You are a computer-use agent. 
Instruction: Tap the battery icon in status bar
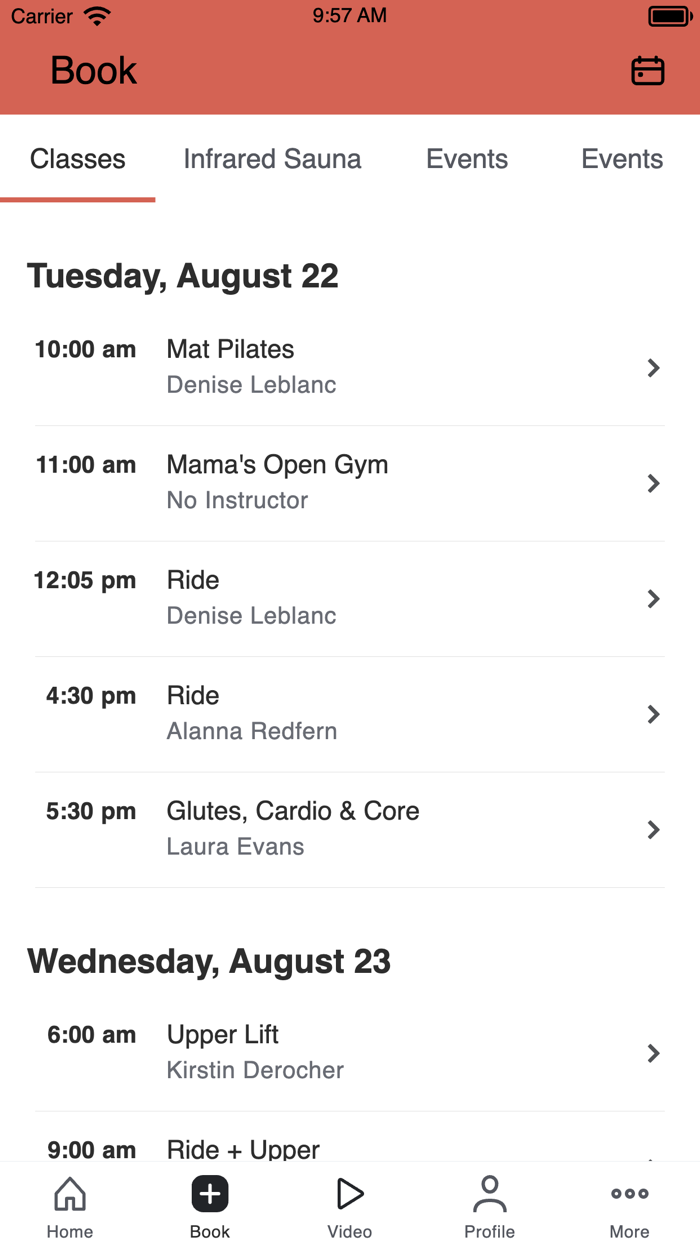pos(668,15)
